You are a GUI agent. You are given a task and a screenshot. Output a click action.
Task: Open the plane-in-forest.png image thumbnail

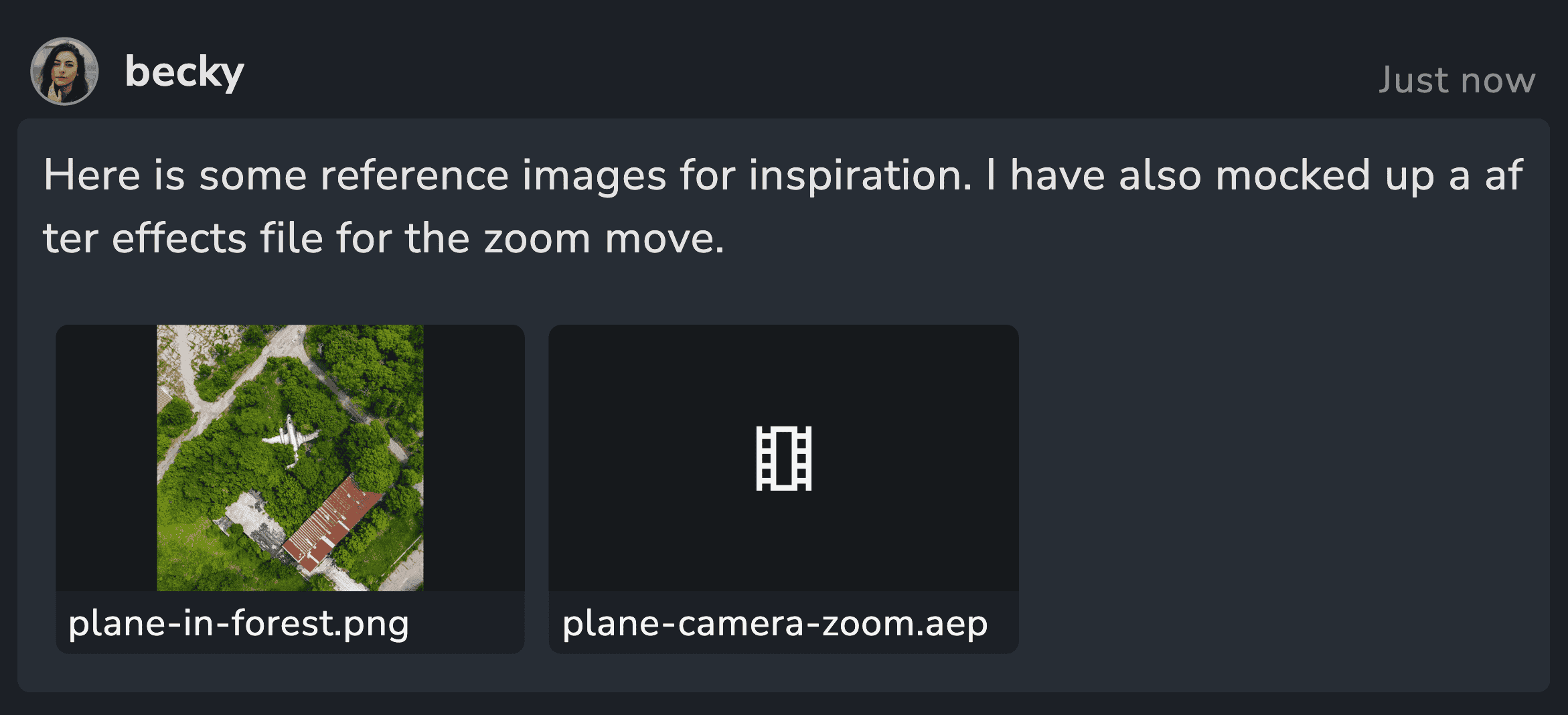[290, 458]
